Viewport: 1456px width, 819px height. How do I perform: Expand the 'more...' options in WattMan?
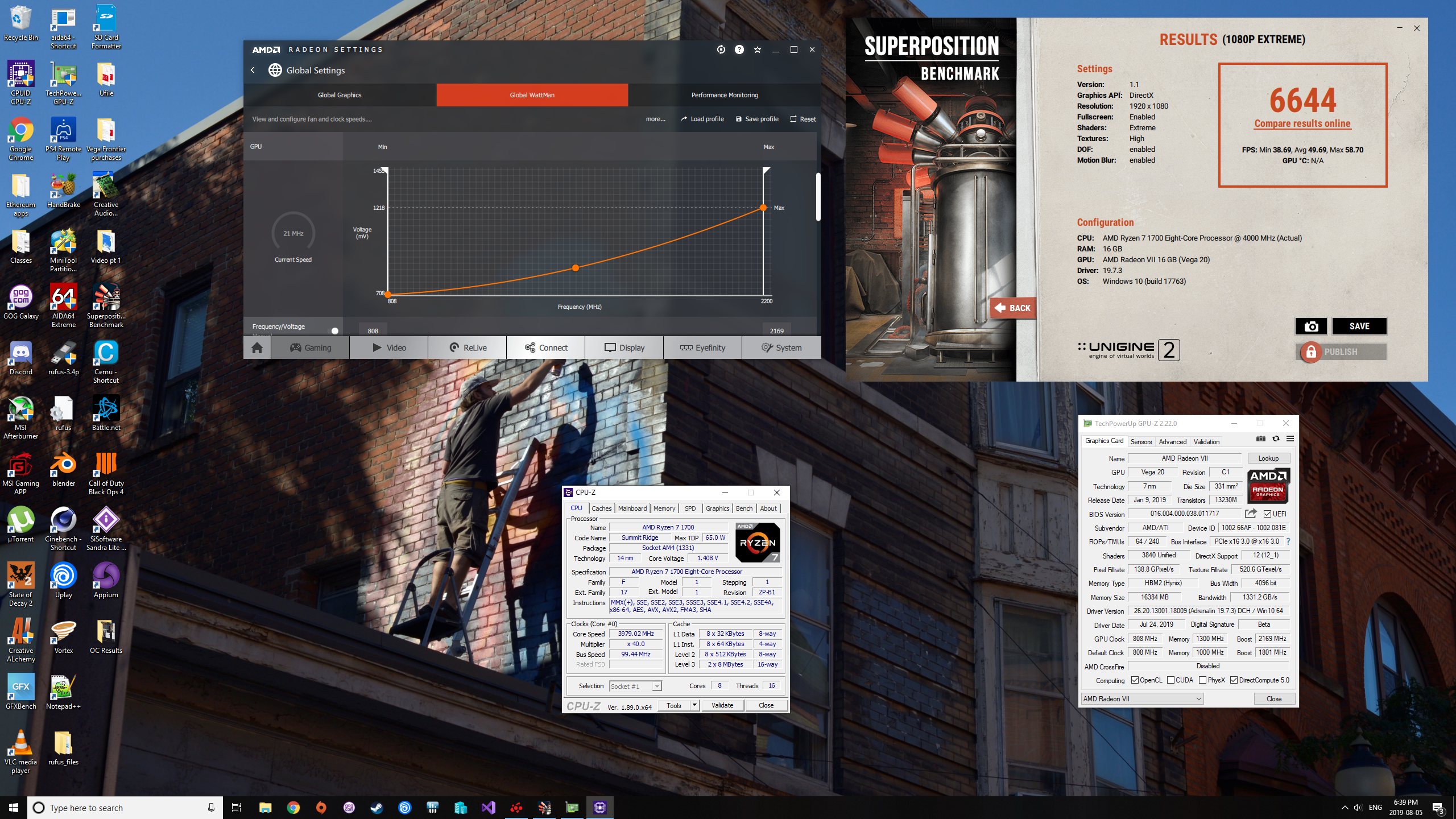click(655, 119)
